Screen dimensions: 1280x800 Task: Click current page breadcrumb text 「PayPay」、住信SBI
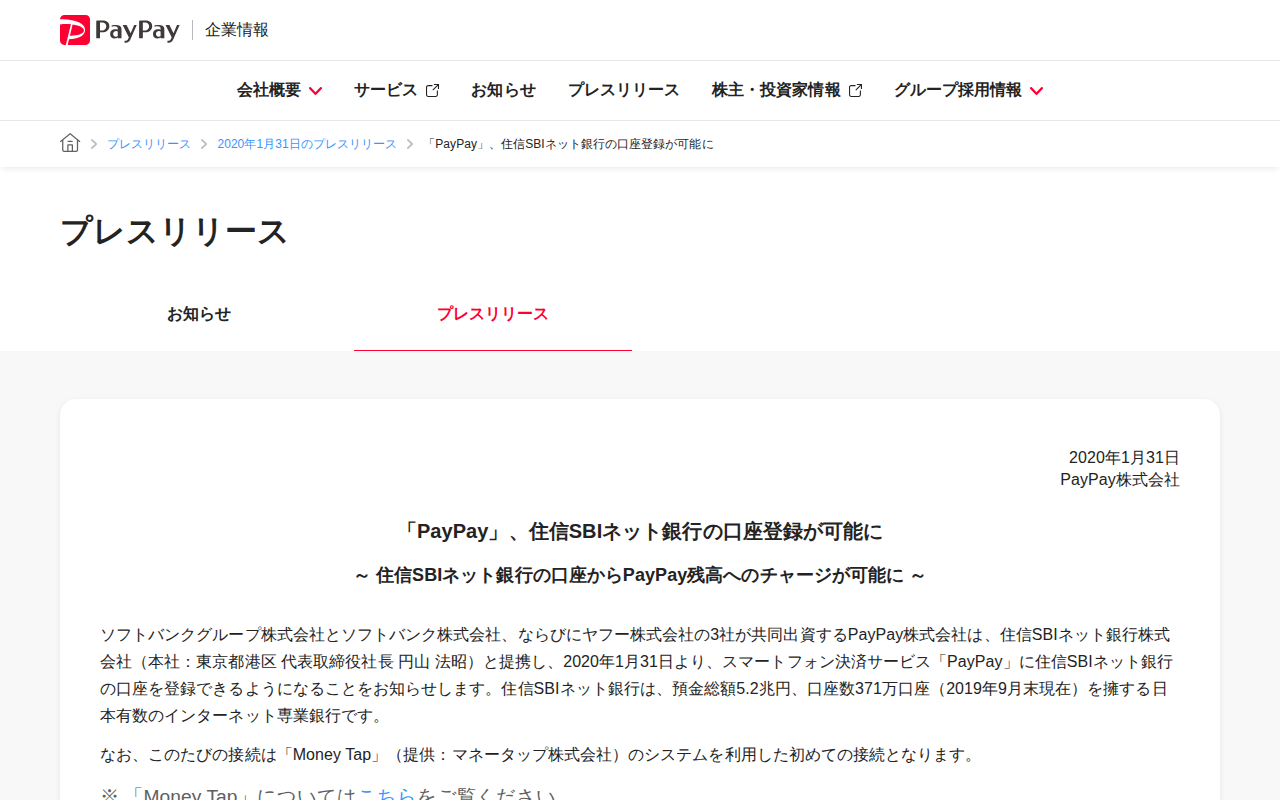click(x=569, y=144)
